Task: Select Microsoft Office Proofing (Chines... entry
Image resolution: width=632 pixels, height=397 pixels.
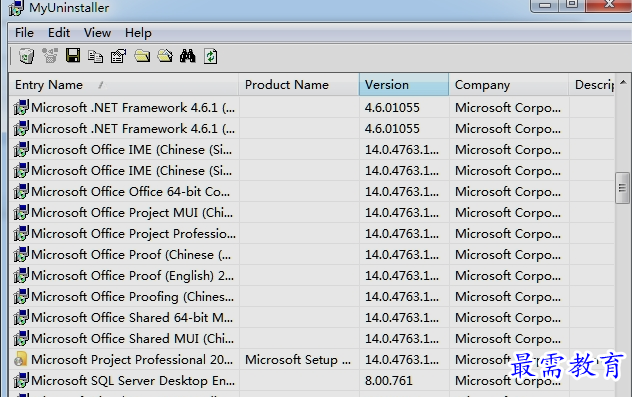Action: tap(133, 296)
